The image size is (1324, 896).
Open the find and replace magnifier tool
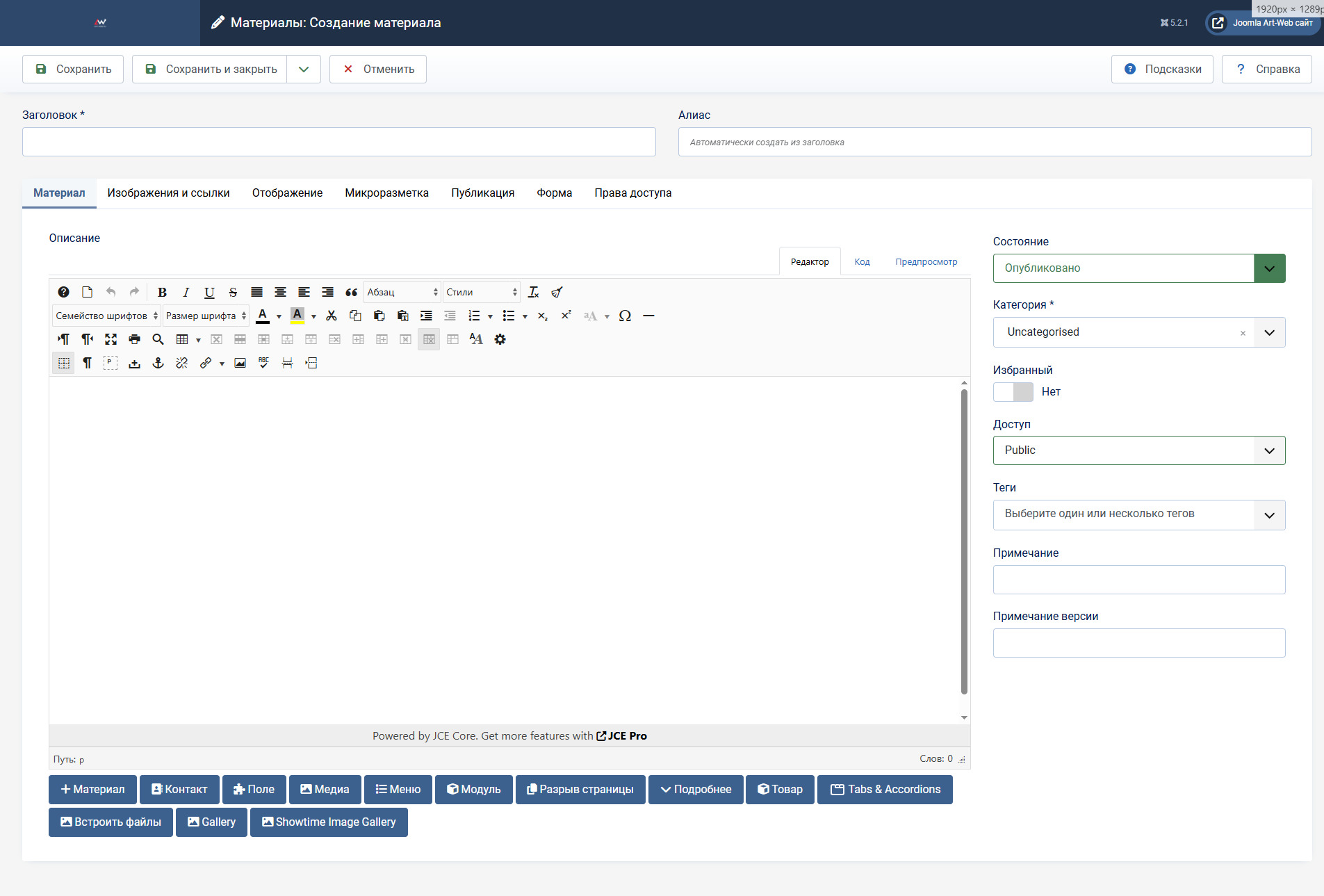[x=158, y=340]
